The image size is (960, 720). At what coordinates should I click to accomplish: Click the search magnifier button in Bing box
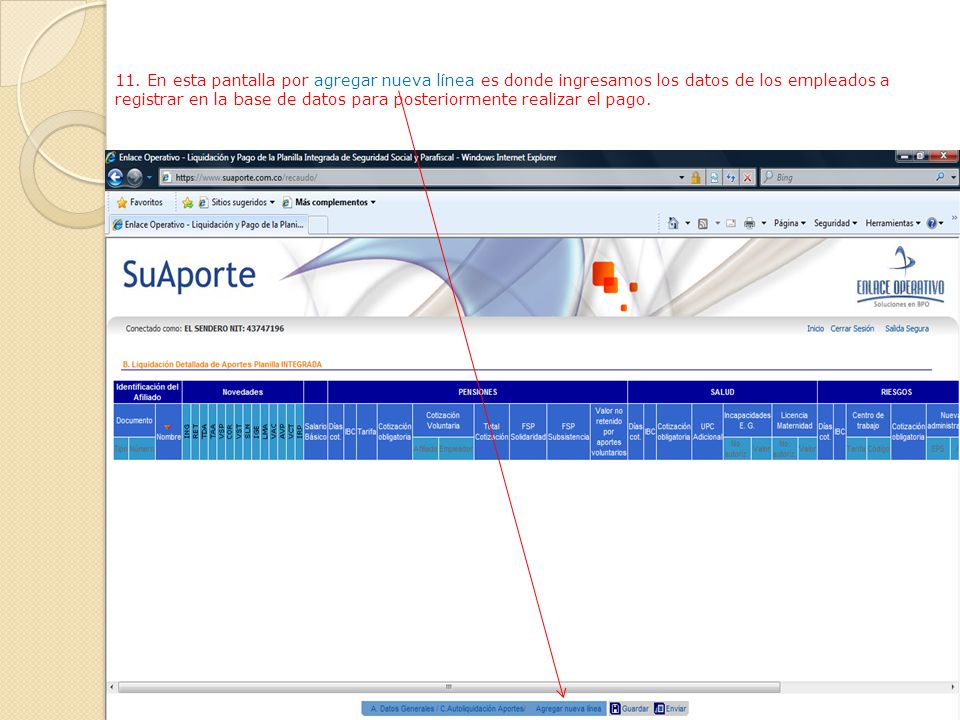pyautogui.click(x=940, y=177)
